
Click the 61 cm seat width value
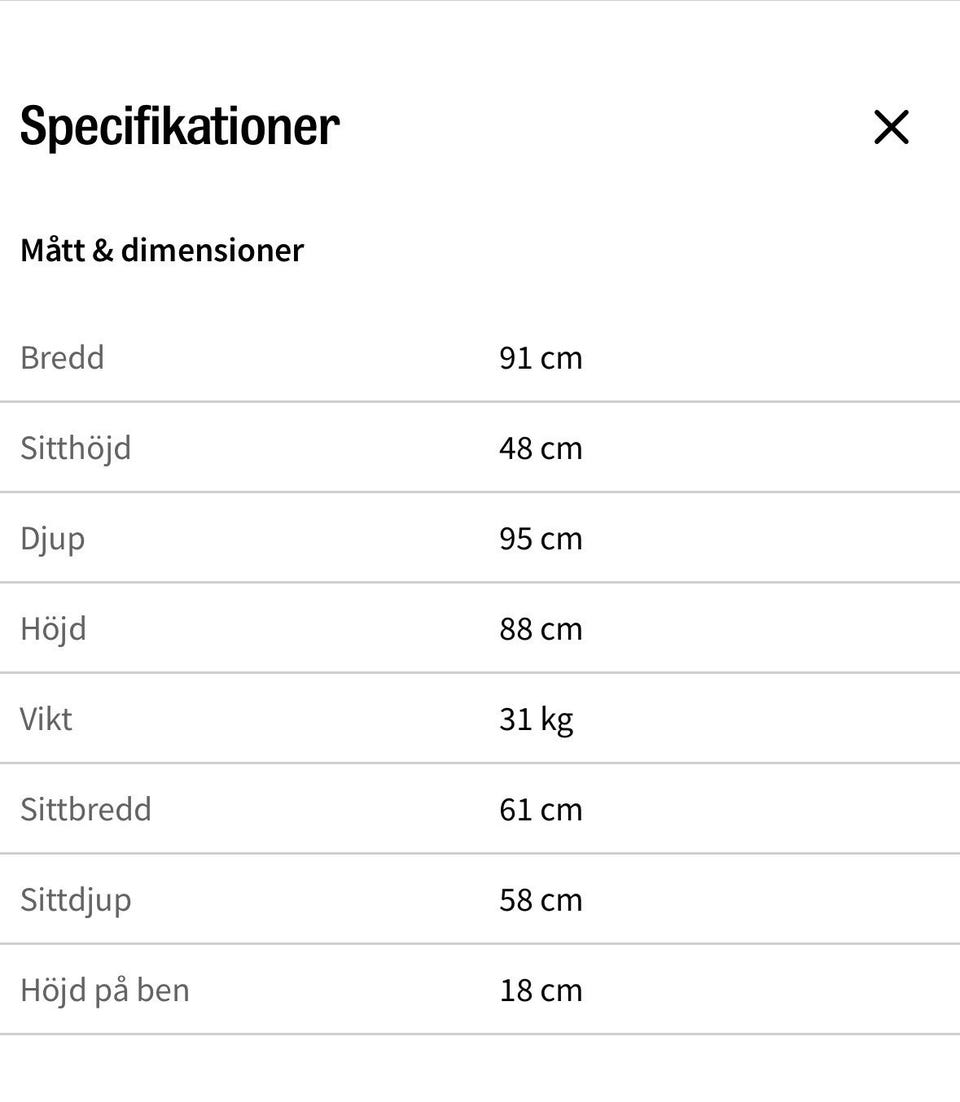[540, 809]
